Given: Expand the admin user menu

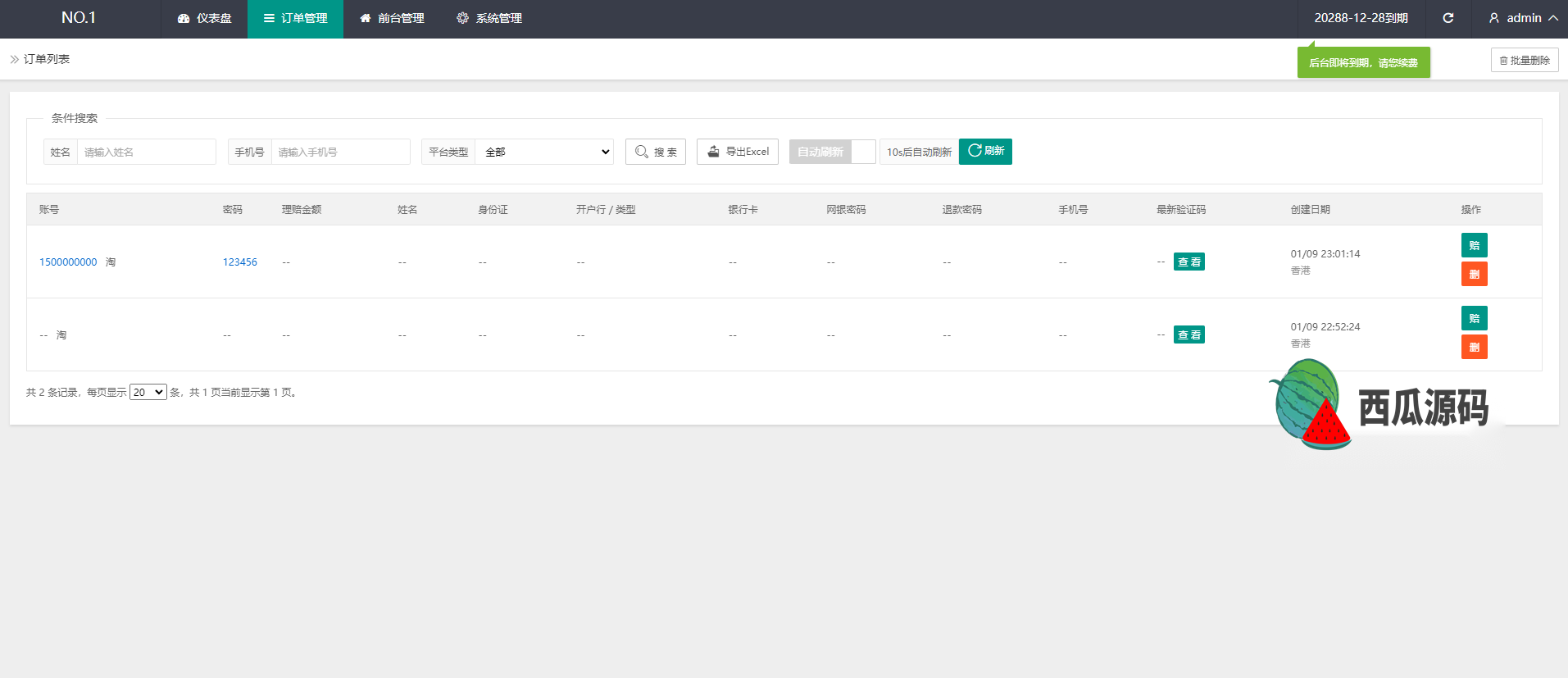Looking at the screenshot, I should point(1523,18).
